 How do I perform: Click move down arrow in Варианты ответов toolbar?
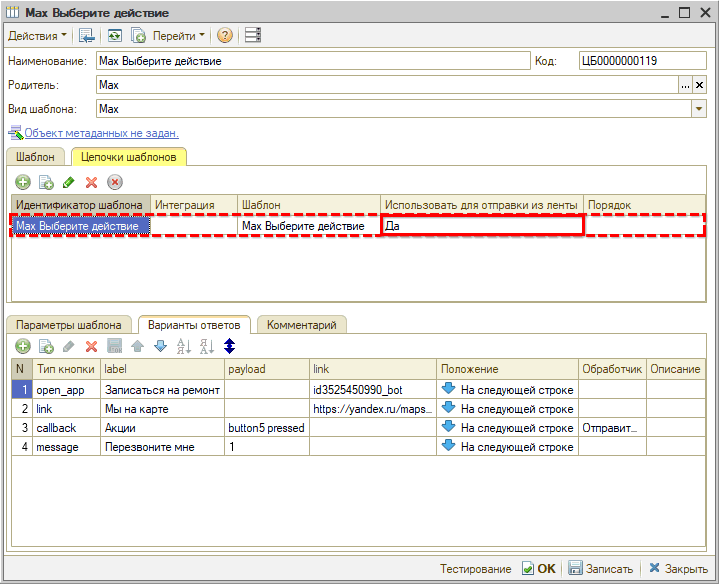160,346
